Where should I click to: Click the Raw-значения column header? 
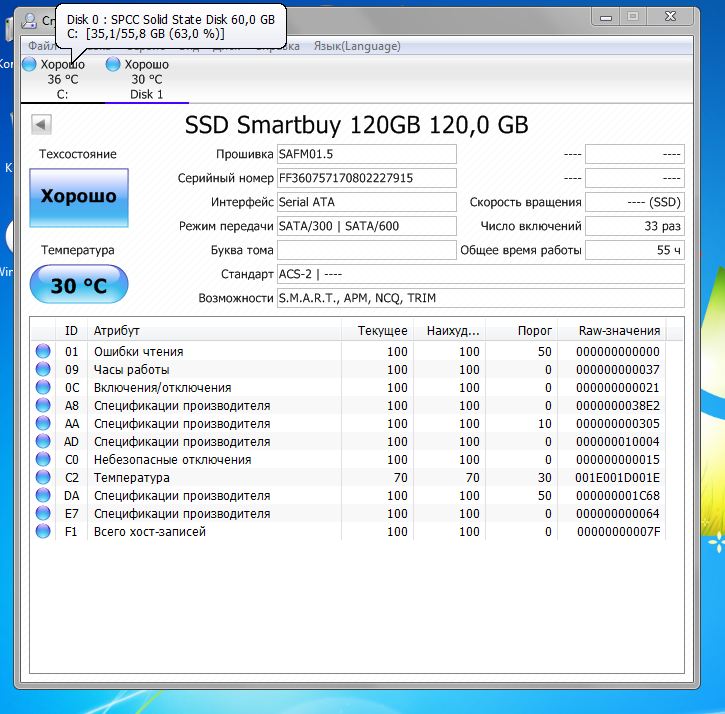pos(612,331)
